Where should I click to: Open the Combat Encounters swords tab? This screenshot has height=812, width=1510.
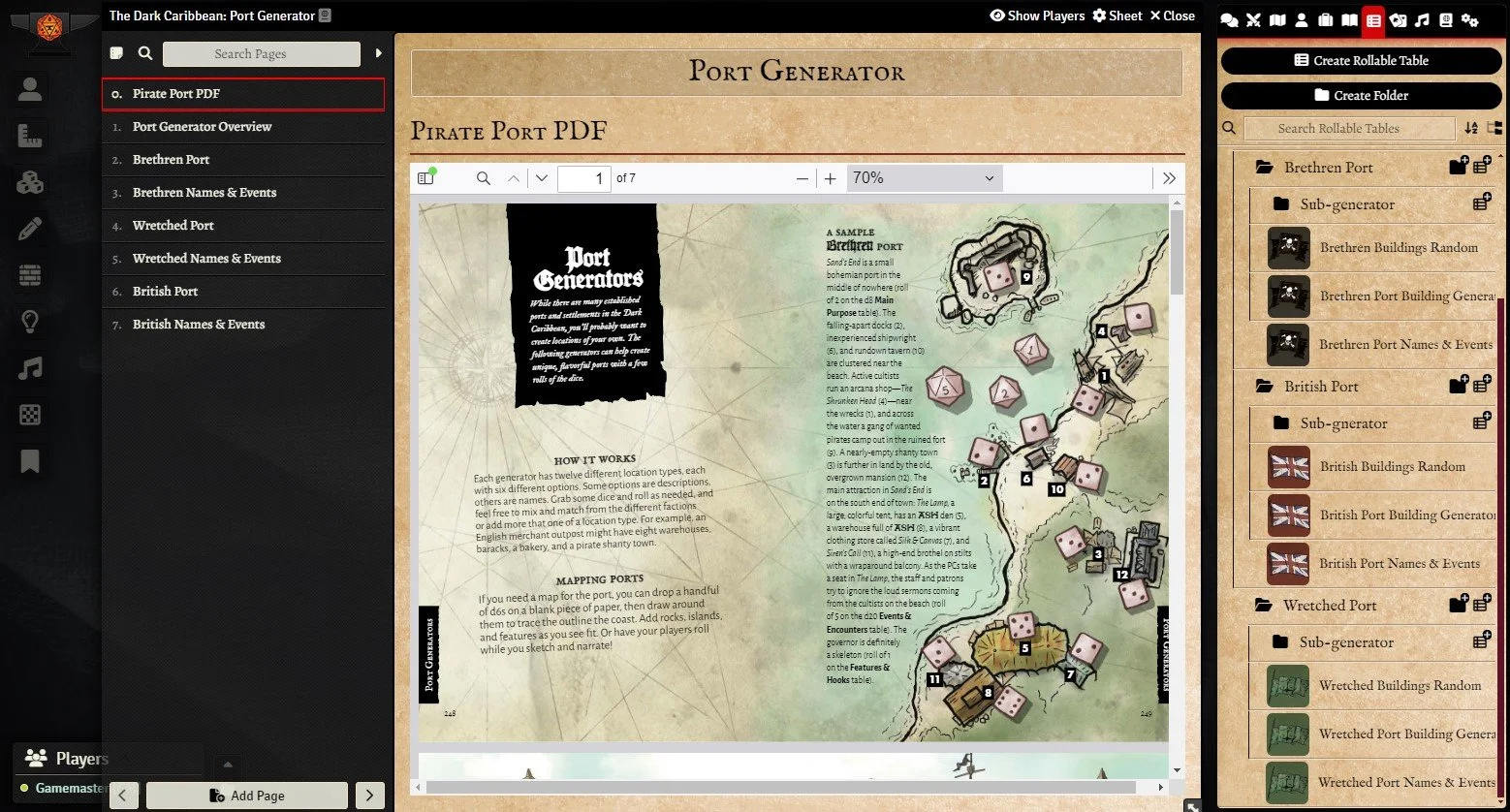(1253, 19)
